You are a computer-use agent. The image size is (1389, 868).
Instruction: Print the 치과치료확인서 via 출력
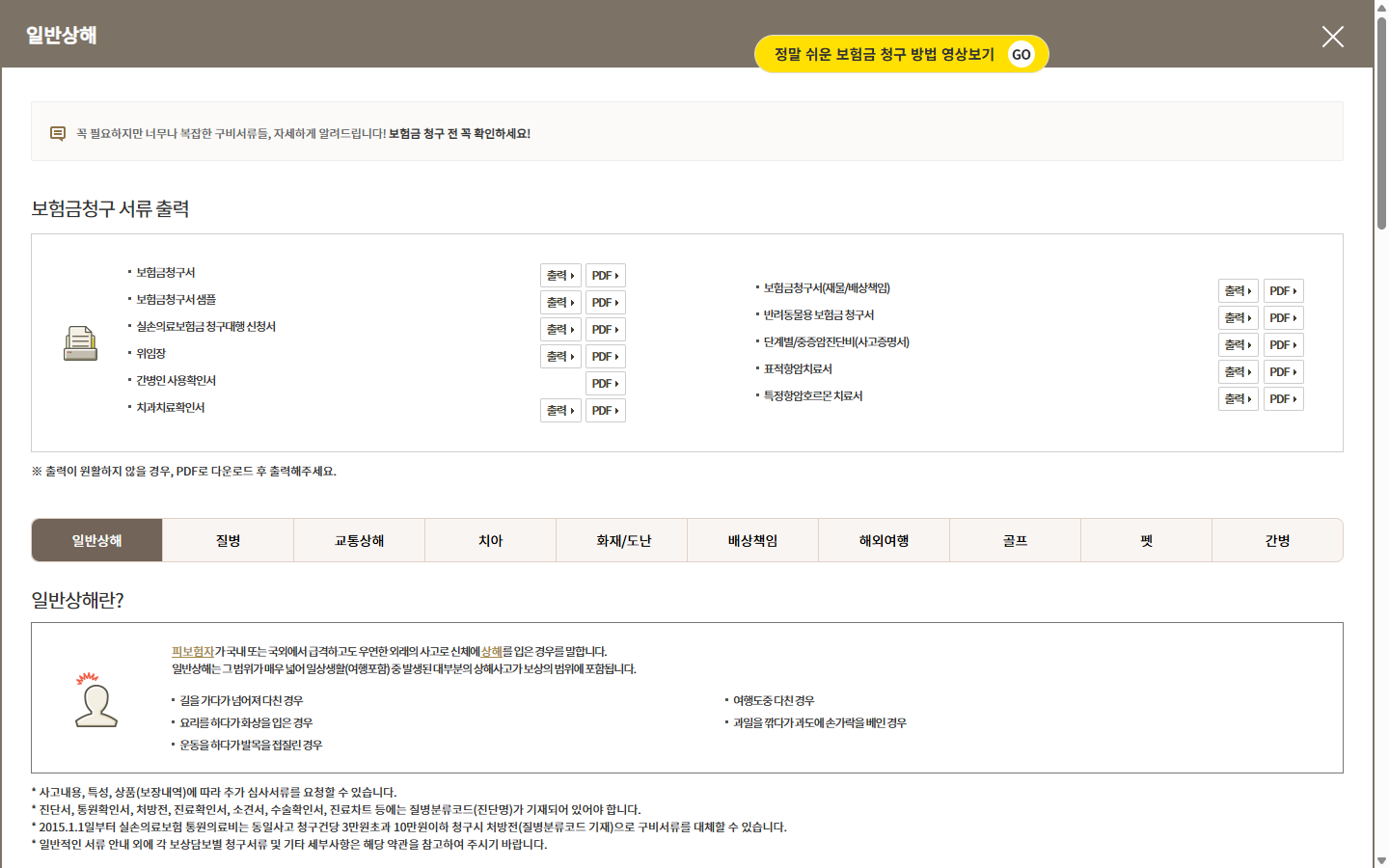pos(560,411)
